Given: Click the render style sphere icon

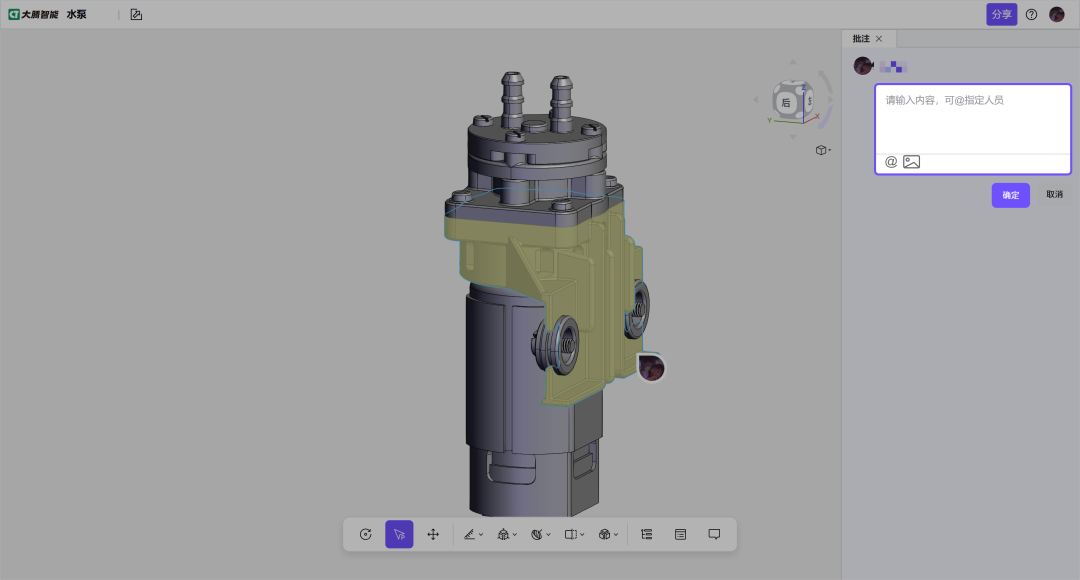Looking at the screenshot, I should coord(537,535).
